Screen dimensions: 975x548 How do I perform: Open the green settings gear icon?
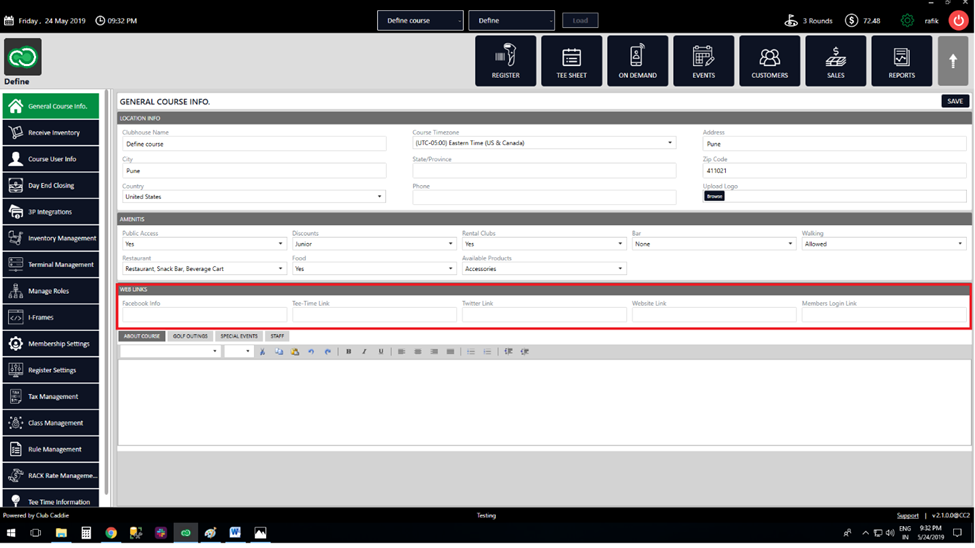[x=907, y=21]
